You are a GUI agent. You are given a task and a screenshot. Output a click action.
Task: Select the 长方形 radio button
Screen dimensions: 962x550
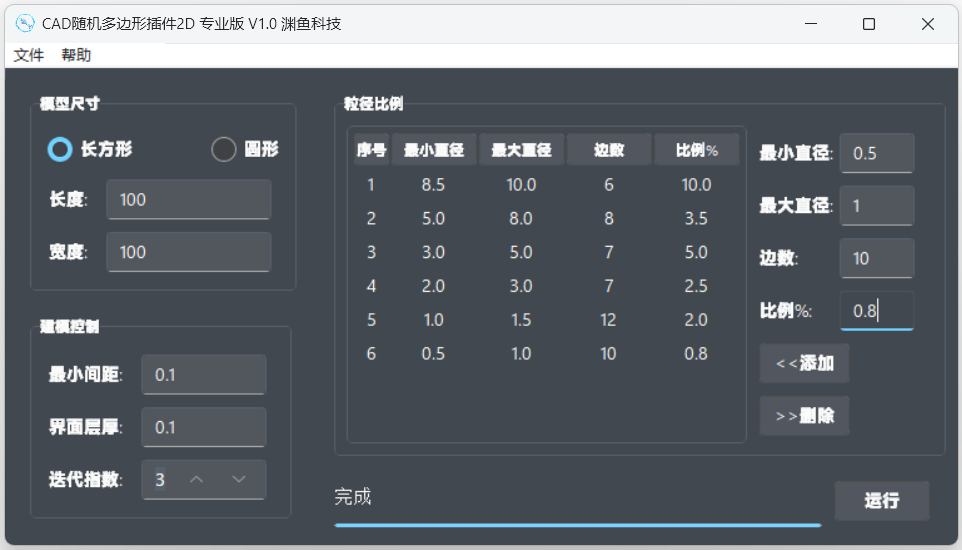(x=61, y=149)
